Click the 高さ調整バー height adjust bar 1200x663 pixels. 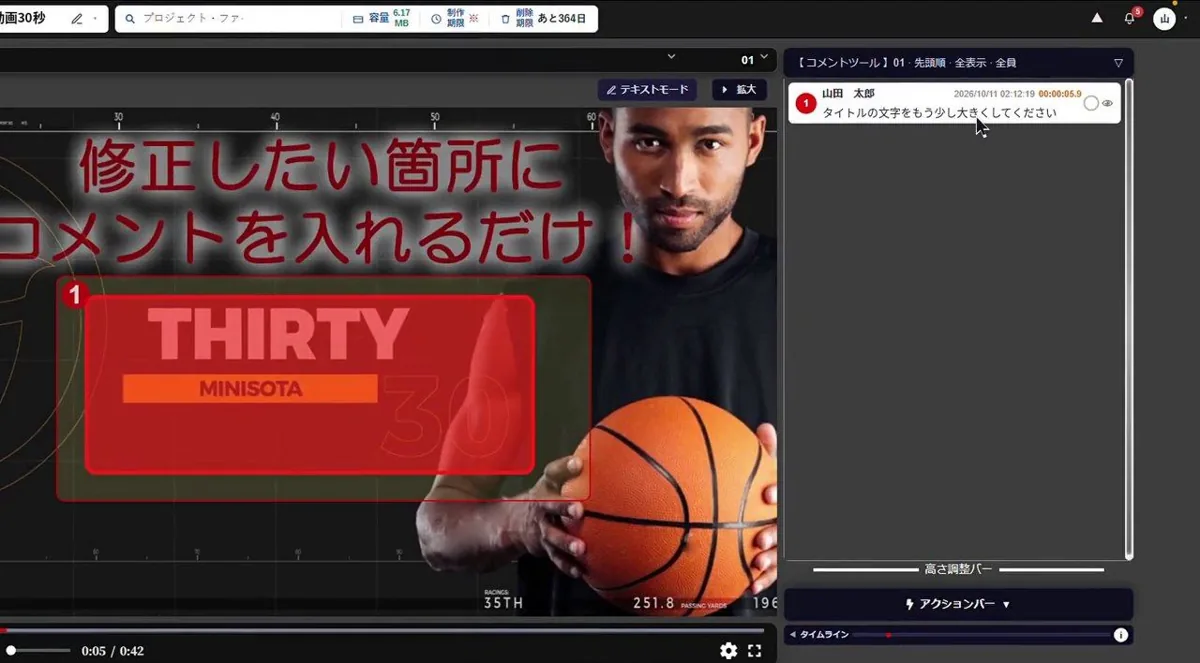pyautogui.click(x=958, y=569)
